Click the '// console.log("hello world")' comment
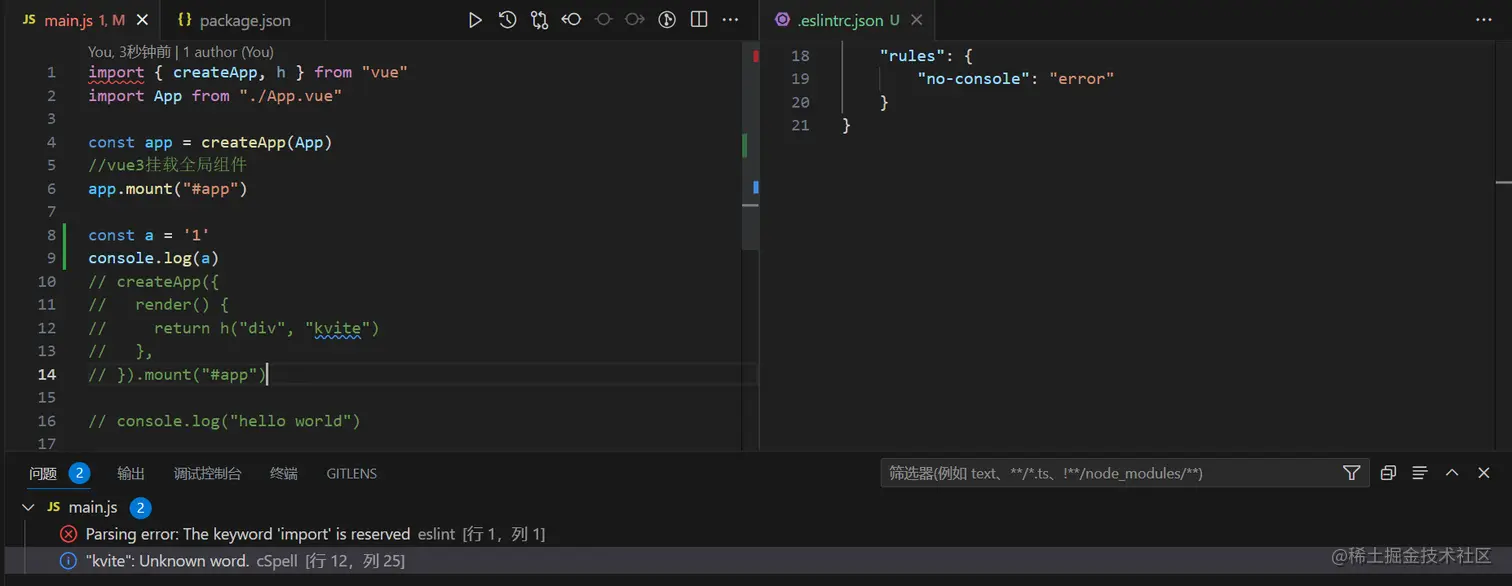This screenshot has height=586, width=1512. pyautogui.click(x=224, y=421)
